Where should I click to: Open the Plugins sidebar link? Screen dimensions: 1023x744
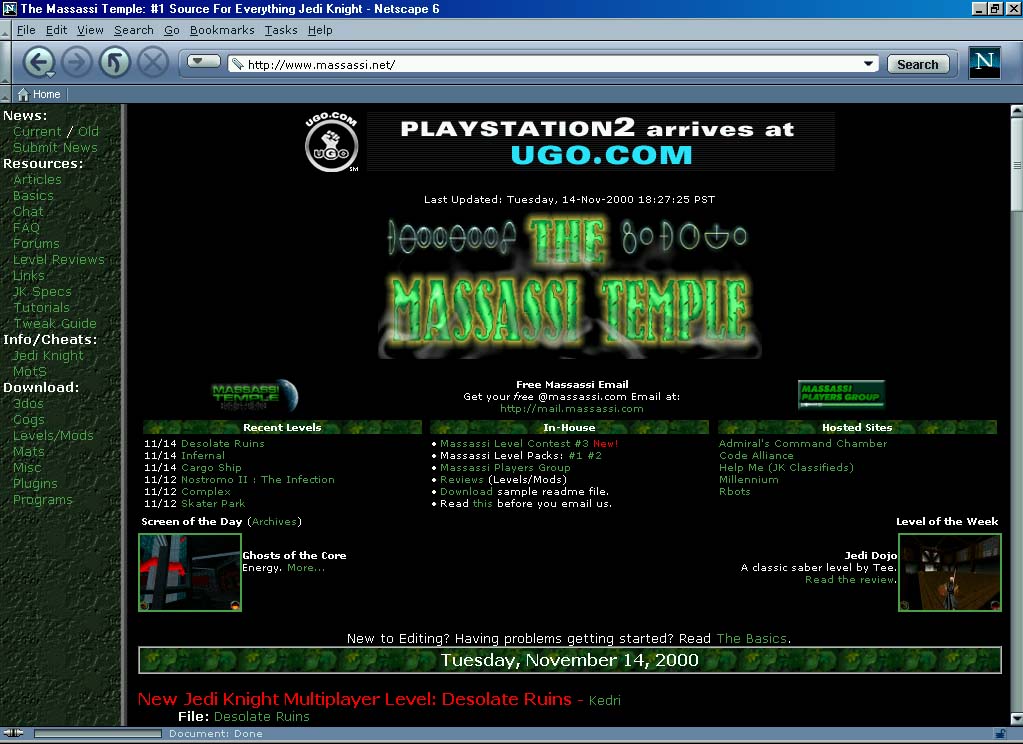[x=35, y=484]
